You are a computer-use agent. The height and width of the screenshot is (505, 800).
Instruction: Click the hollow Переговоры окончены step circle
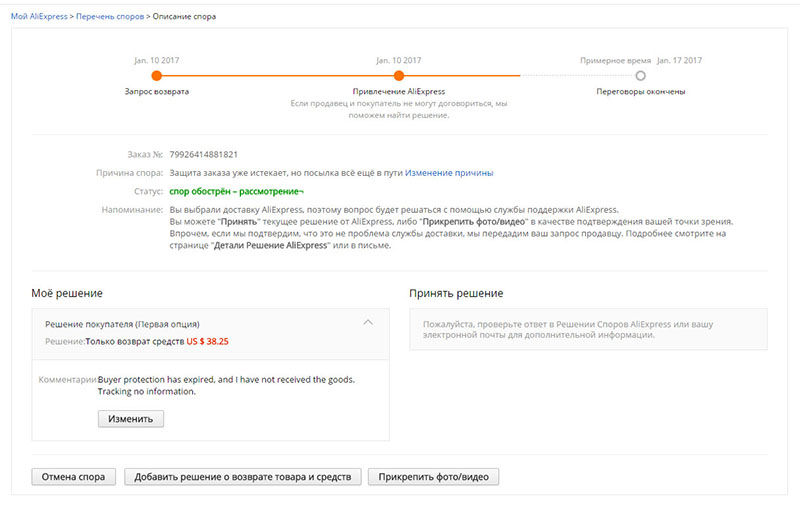point(641,75)
